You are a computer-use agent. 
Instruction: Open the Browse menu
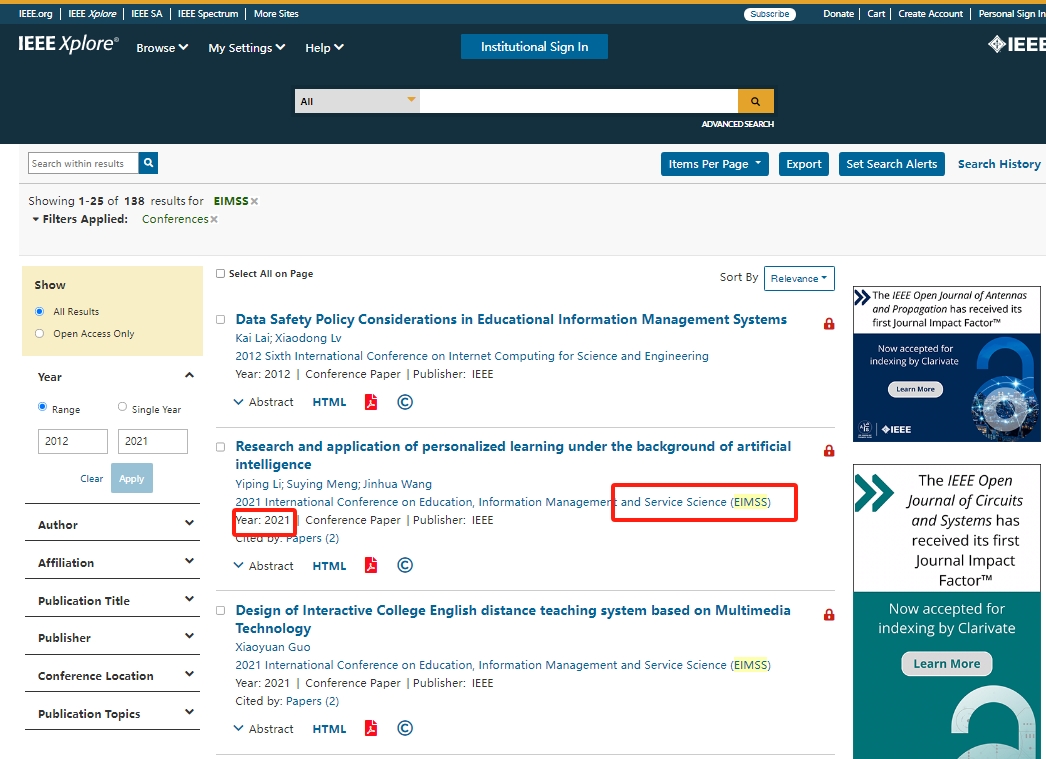click(162, 48)
